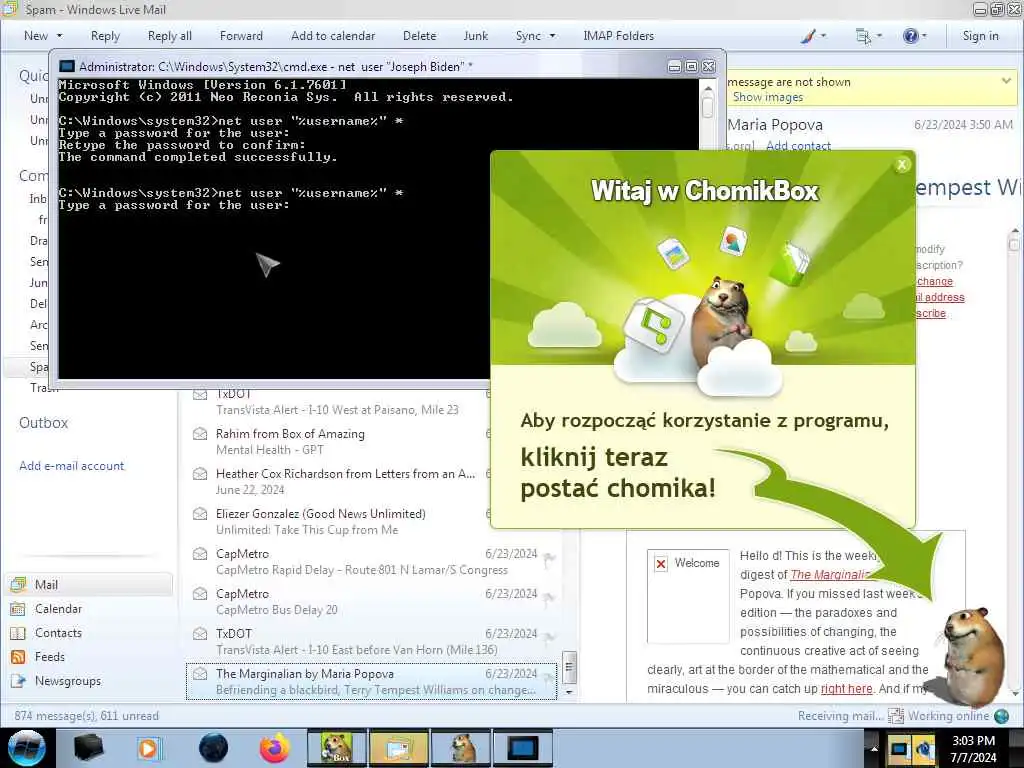Click Add e-mail account
1024x768 pixels.
click(x=71, y=466)
